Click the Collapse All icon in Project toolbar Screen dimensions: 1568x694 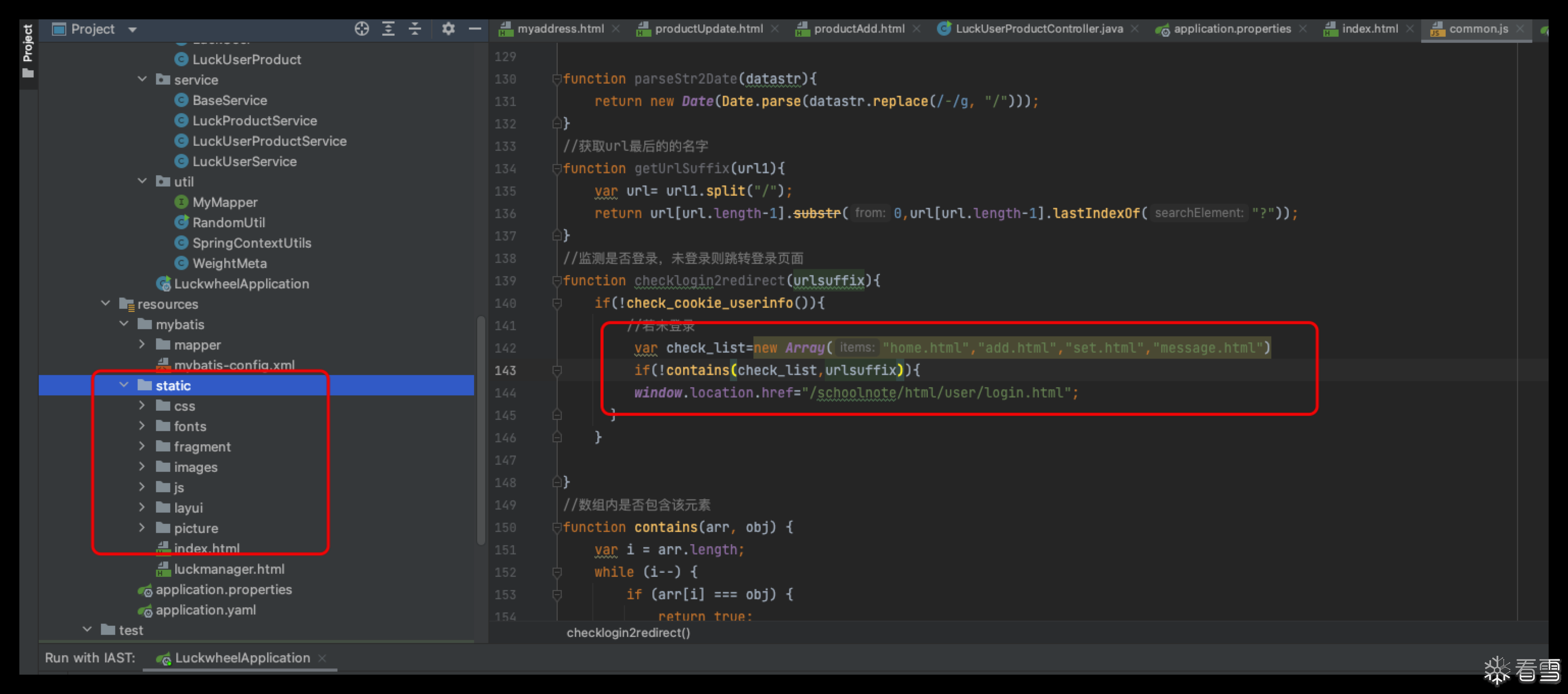pyautogui.click(x=415, y=29)
